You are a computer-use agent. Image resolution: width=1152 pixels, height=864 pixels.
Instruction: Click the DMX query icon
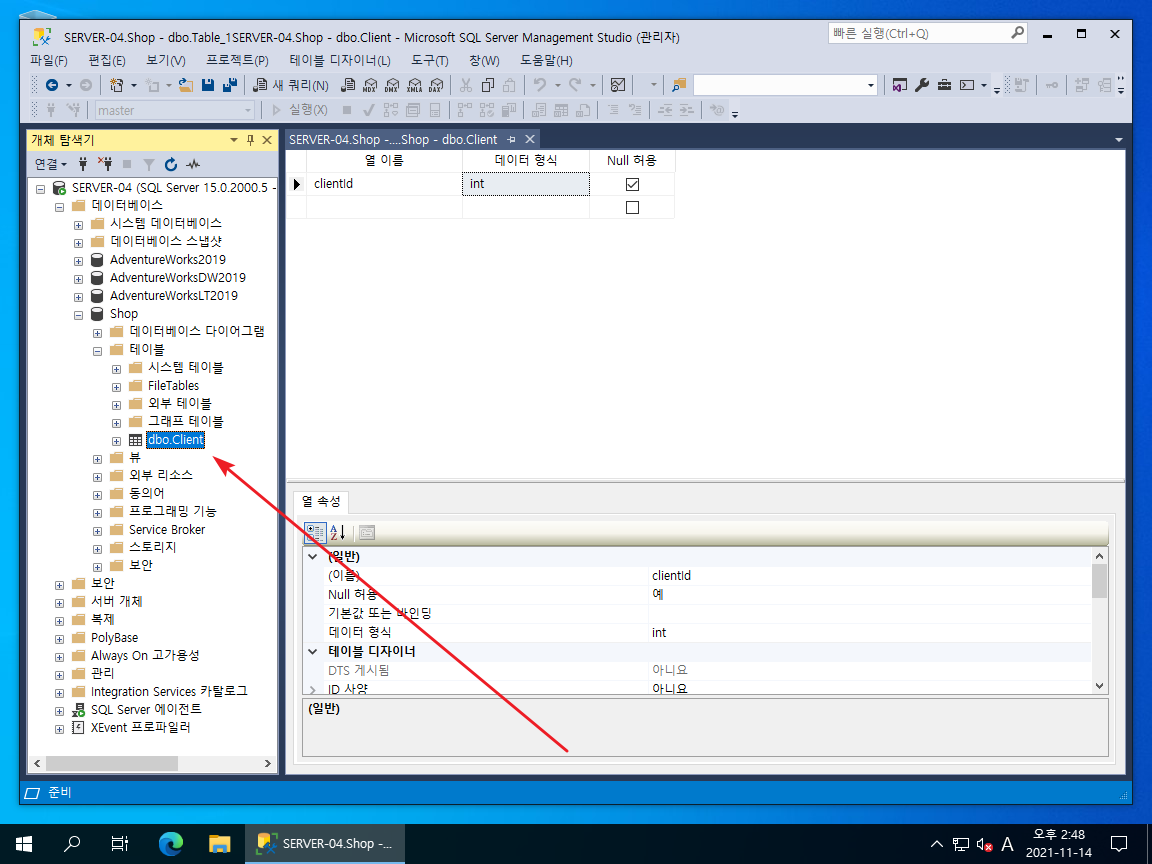(x=392, y=85)
